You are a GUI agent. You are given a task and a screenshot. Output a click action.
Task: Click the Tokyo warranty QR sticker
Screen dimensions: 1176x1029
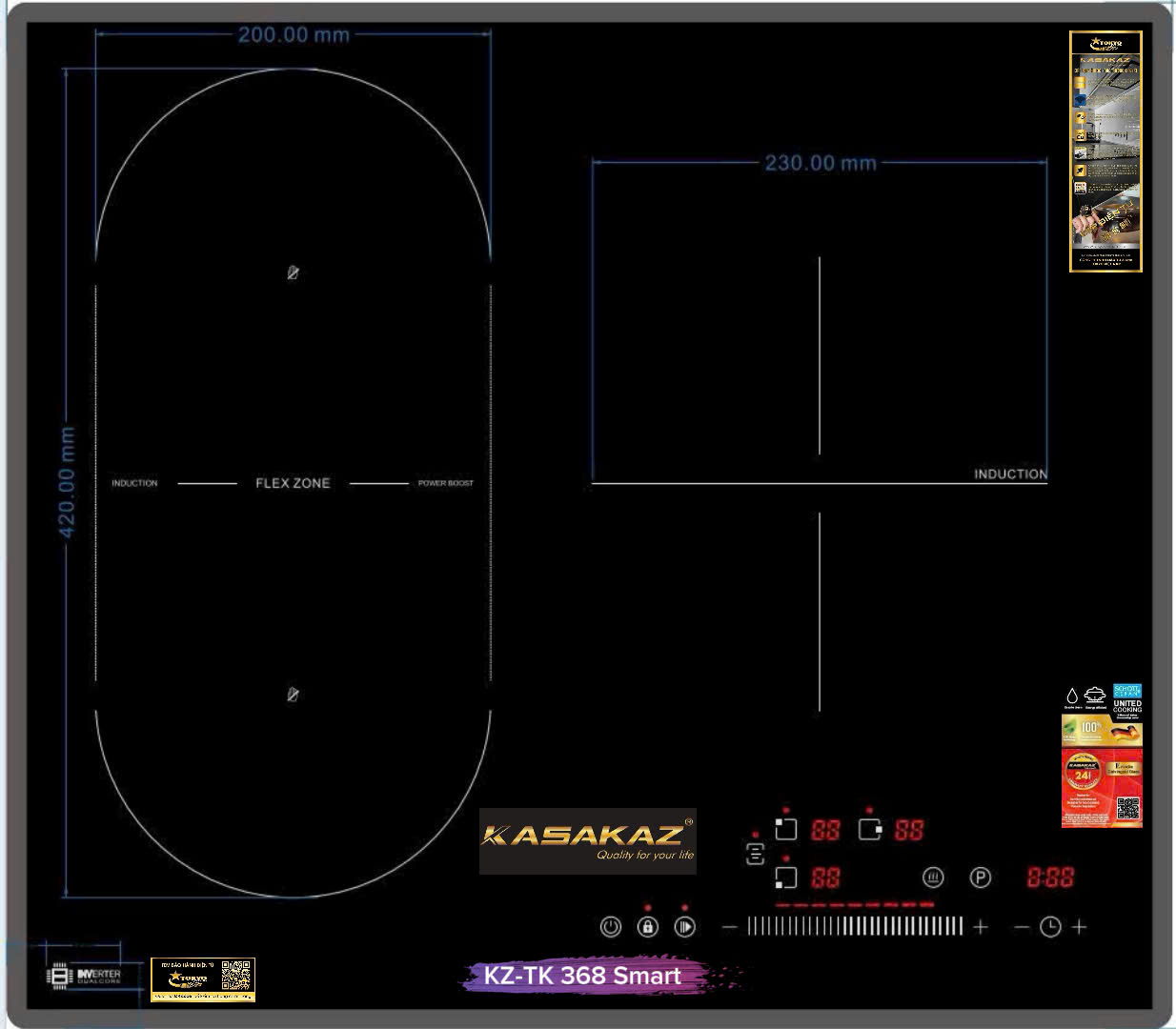coord(202,979)
